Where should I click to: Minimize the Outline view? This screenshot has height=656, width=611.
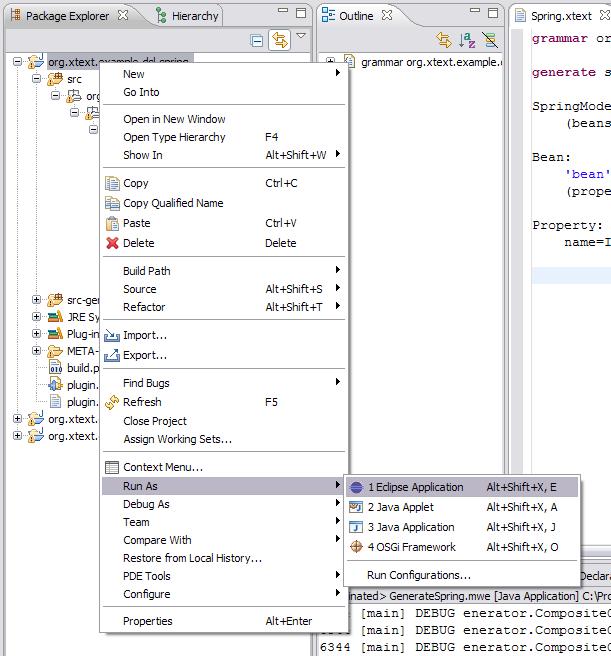(x=475, y=10)
